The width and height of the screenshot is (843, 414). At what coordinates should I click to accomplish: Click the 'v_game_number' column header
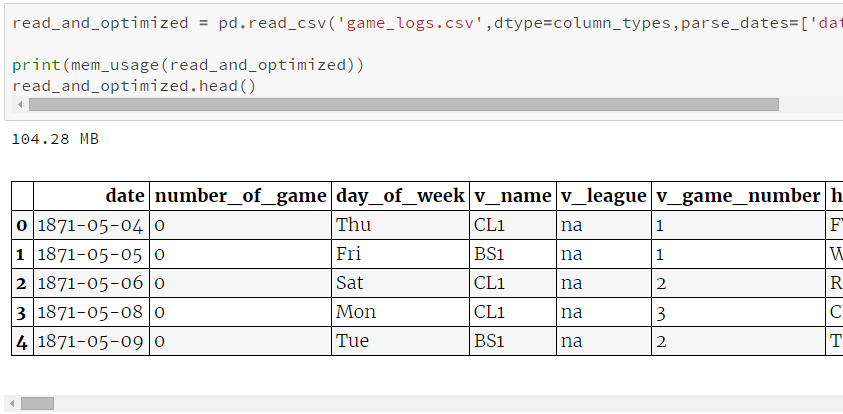[x=738, y=196]
